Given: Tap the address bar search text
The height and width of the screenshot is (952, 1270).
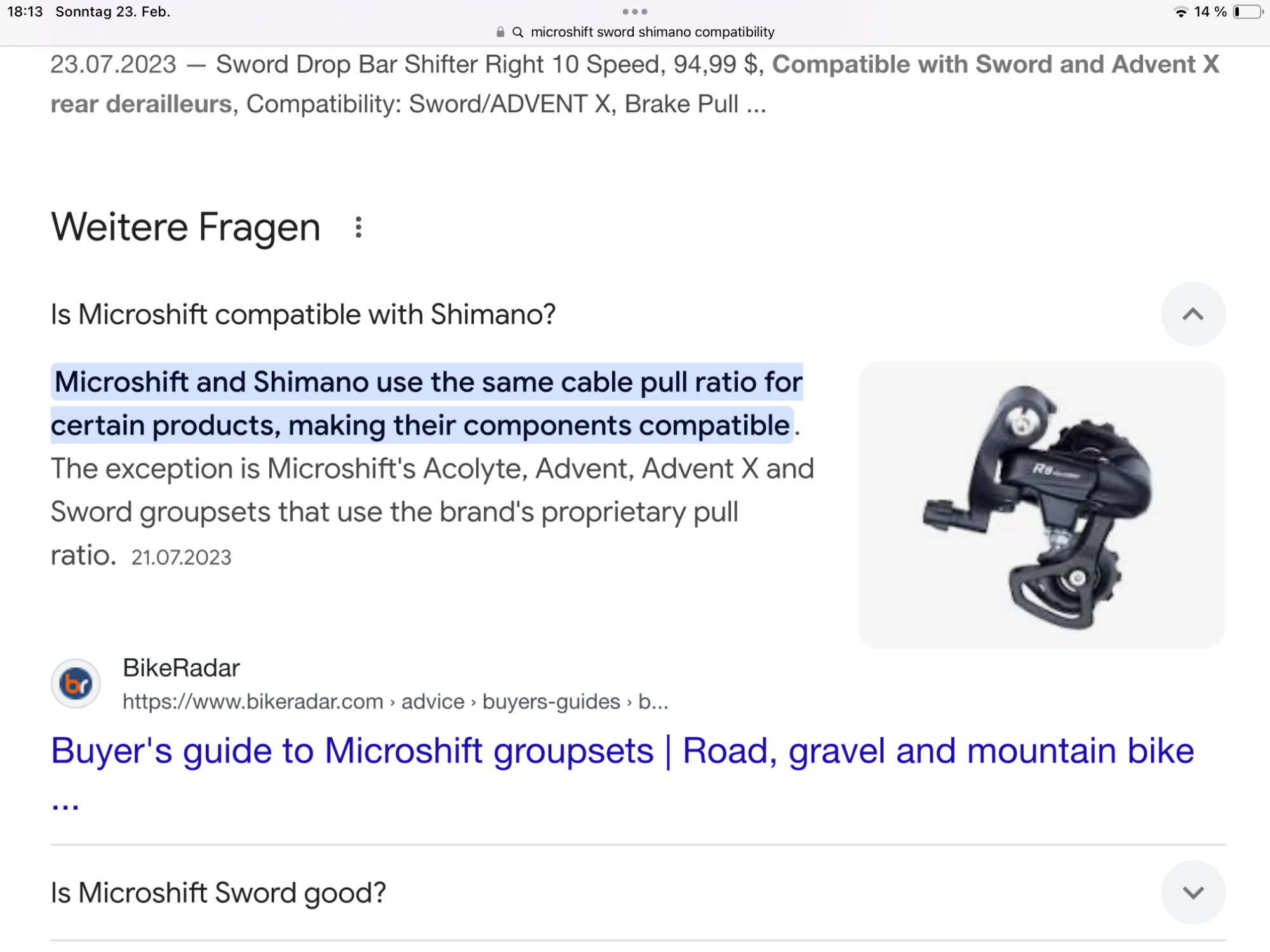Looking at the screenshot, I should pyautogui.click(x=652, y=32).
